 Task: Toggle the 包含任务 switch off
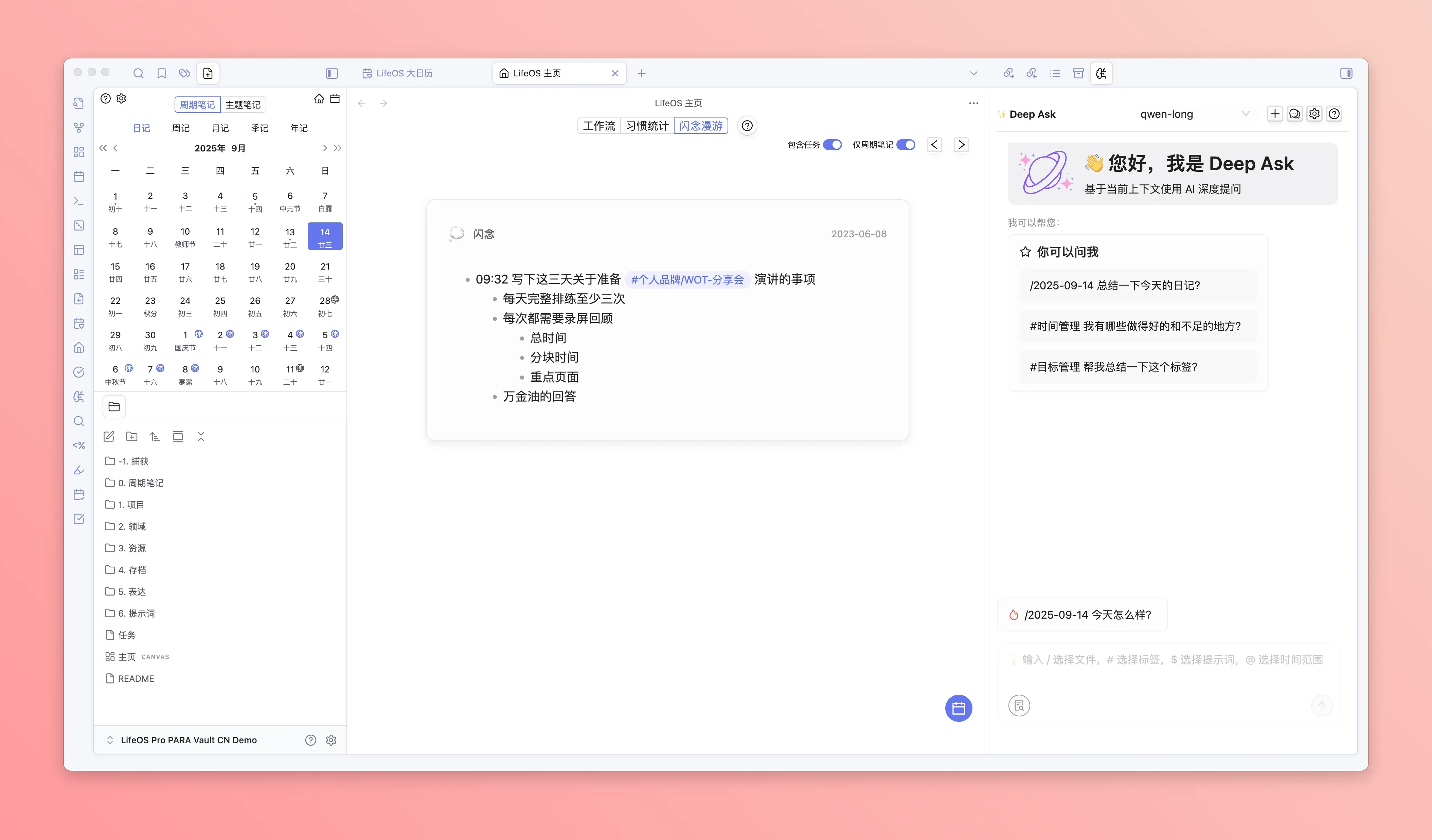(833, 145)
